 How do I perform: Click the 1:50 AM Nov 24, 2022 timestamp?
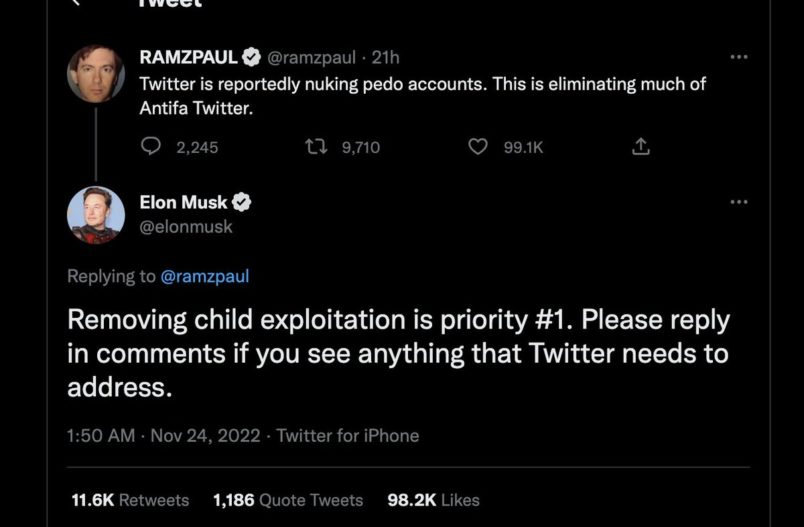[164, 435]
